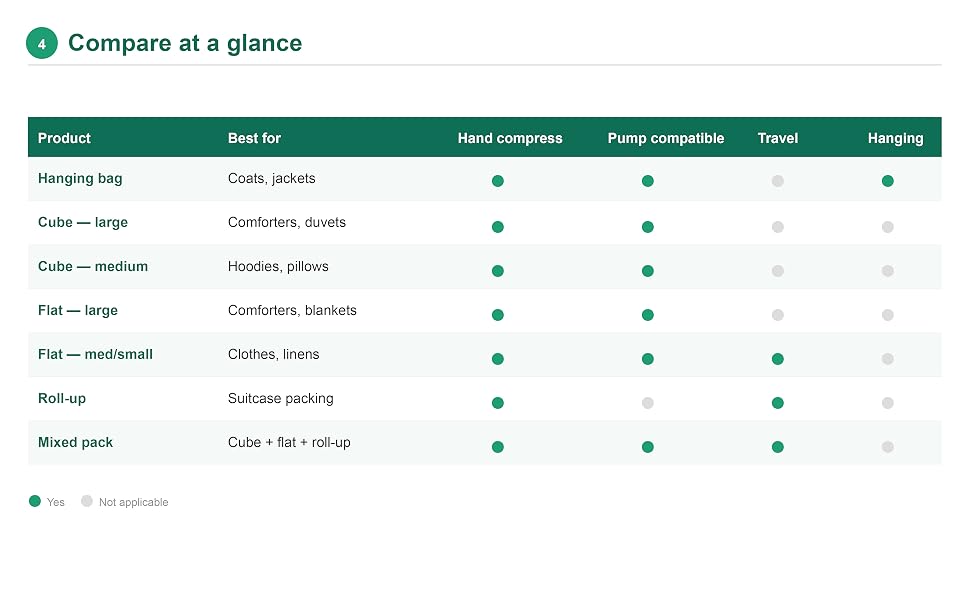Click the Best for column header
This screenshot has width=970, height=600.
click(x=254, y=138)
